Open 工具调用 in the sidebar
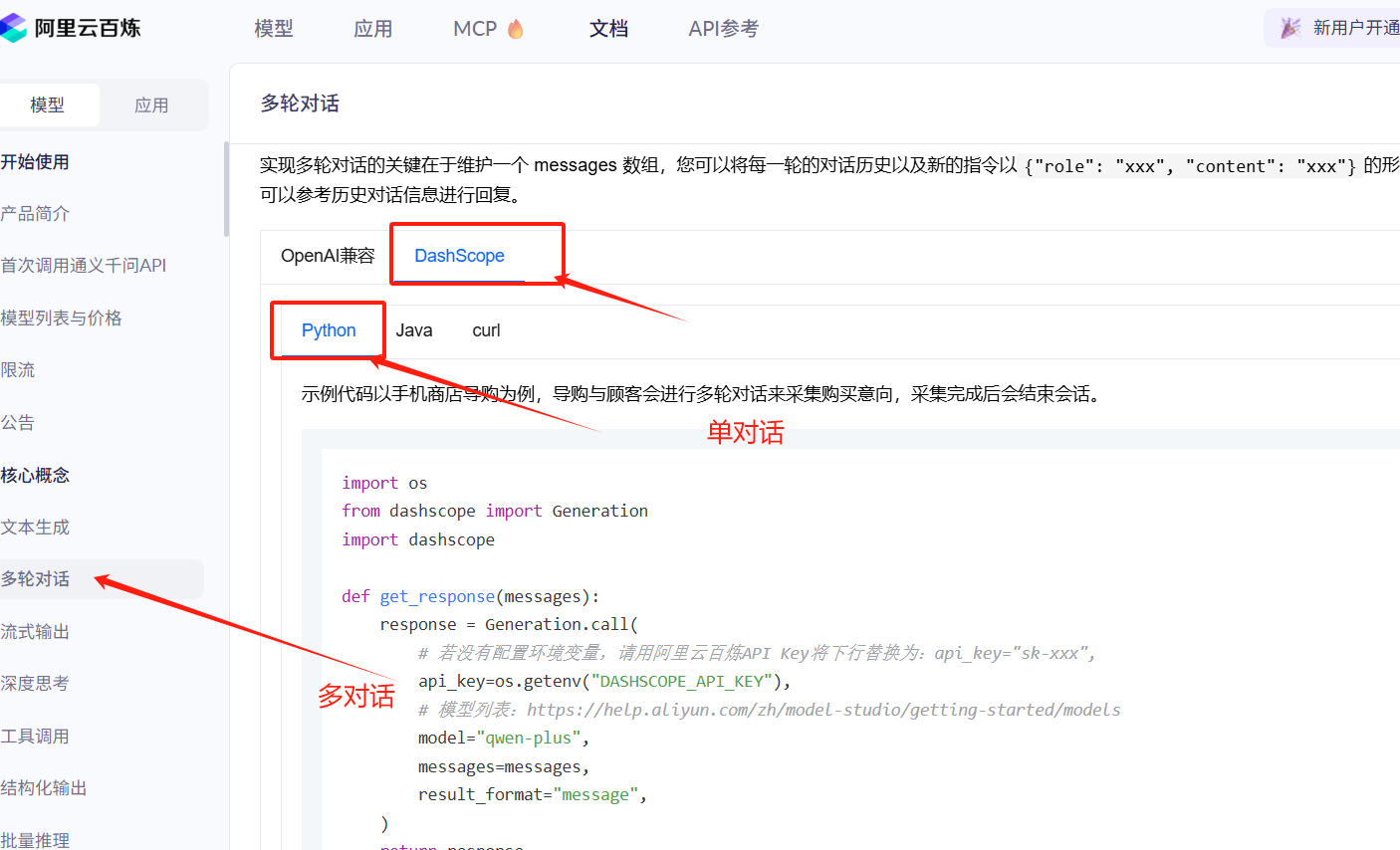This screenshot has width=1400, height=850. pos(35,736)
